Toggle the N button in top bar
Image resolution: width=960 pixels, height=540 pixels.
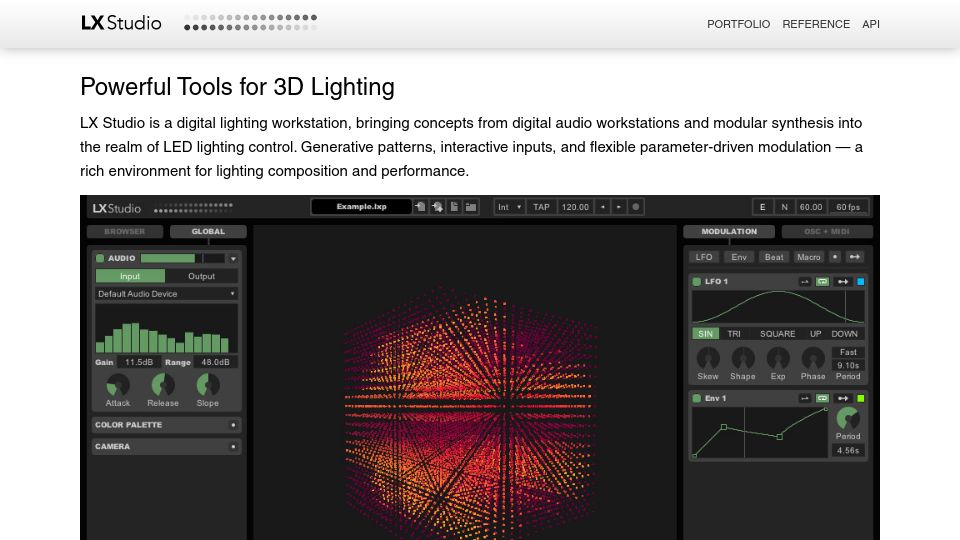coord(784,207)
